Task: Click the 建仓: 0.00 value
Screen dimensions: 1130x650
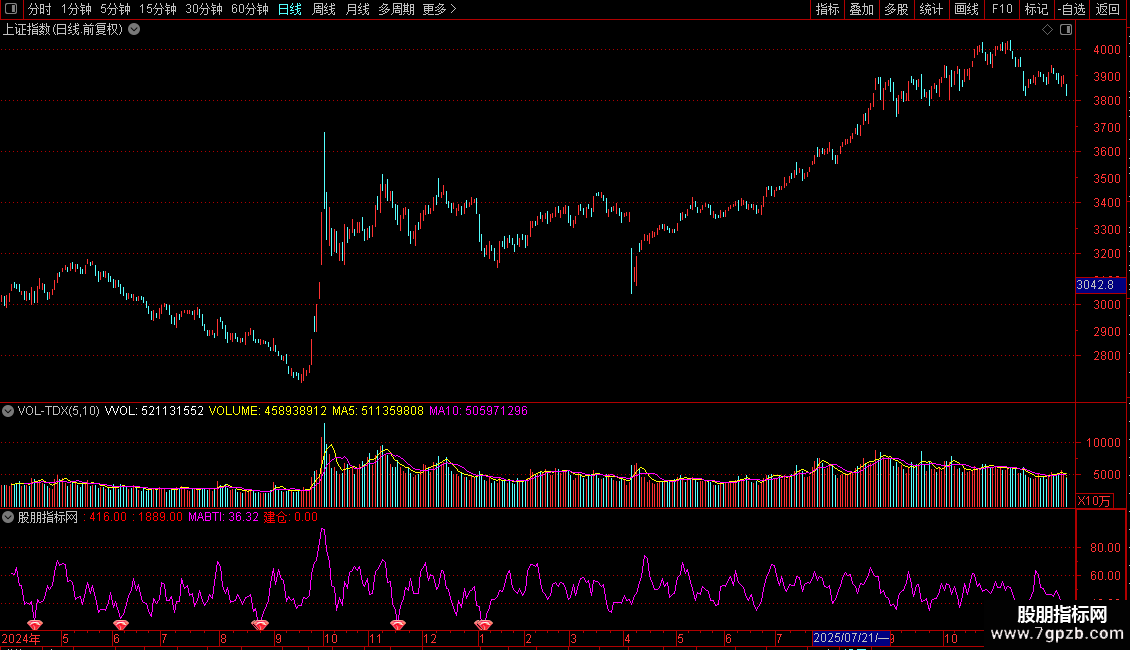Action: (290, 517)
